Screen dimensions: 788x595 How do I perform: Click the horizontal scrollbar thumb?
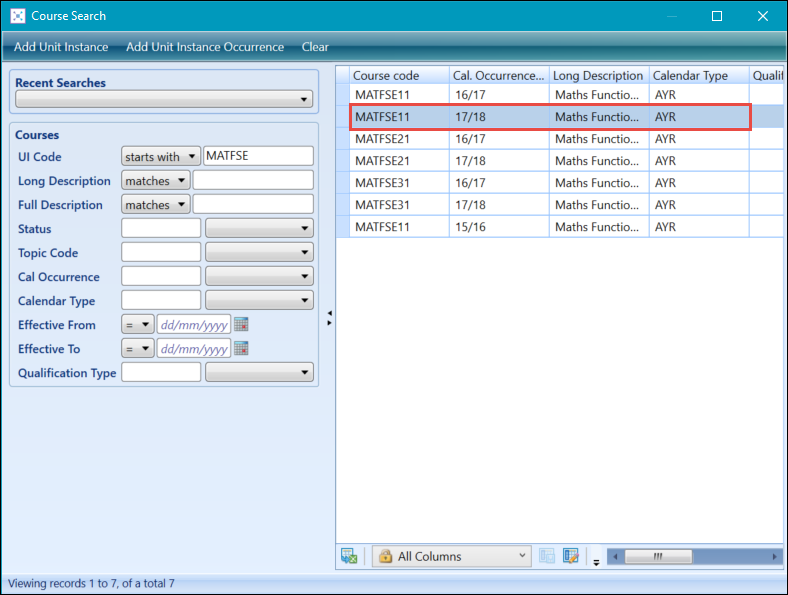(x=657, y=556)
